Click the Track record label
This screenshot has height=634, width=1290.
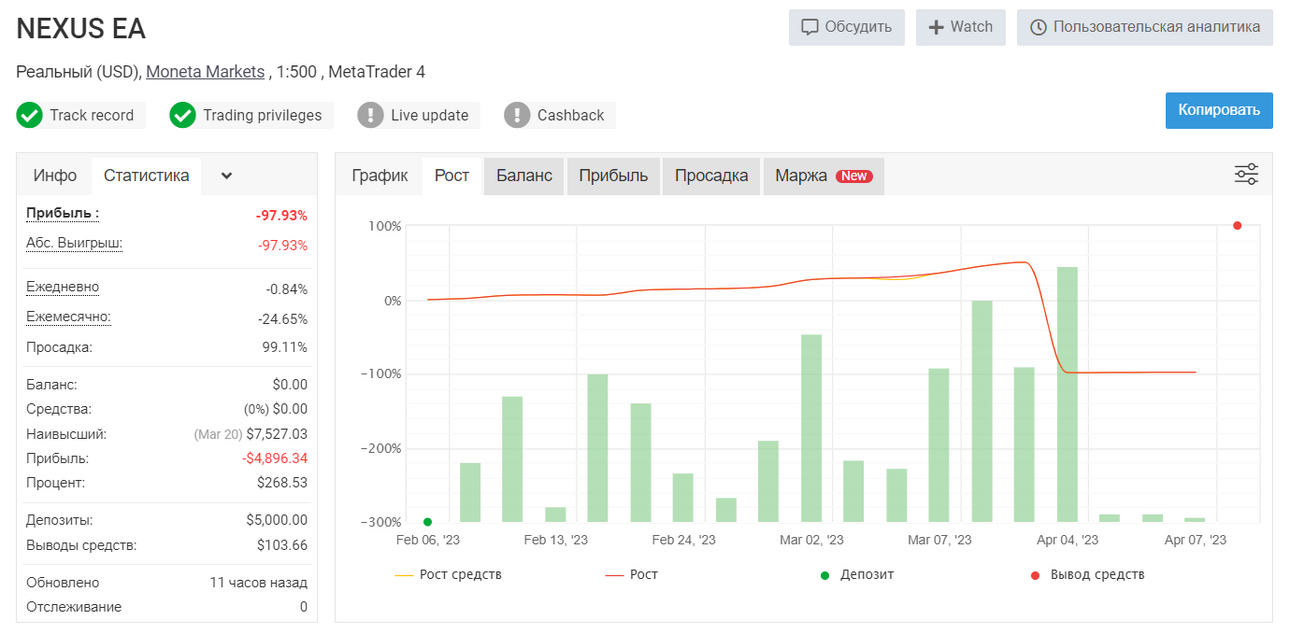[x=92, y=115]
